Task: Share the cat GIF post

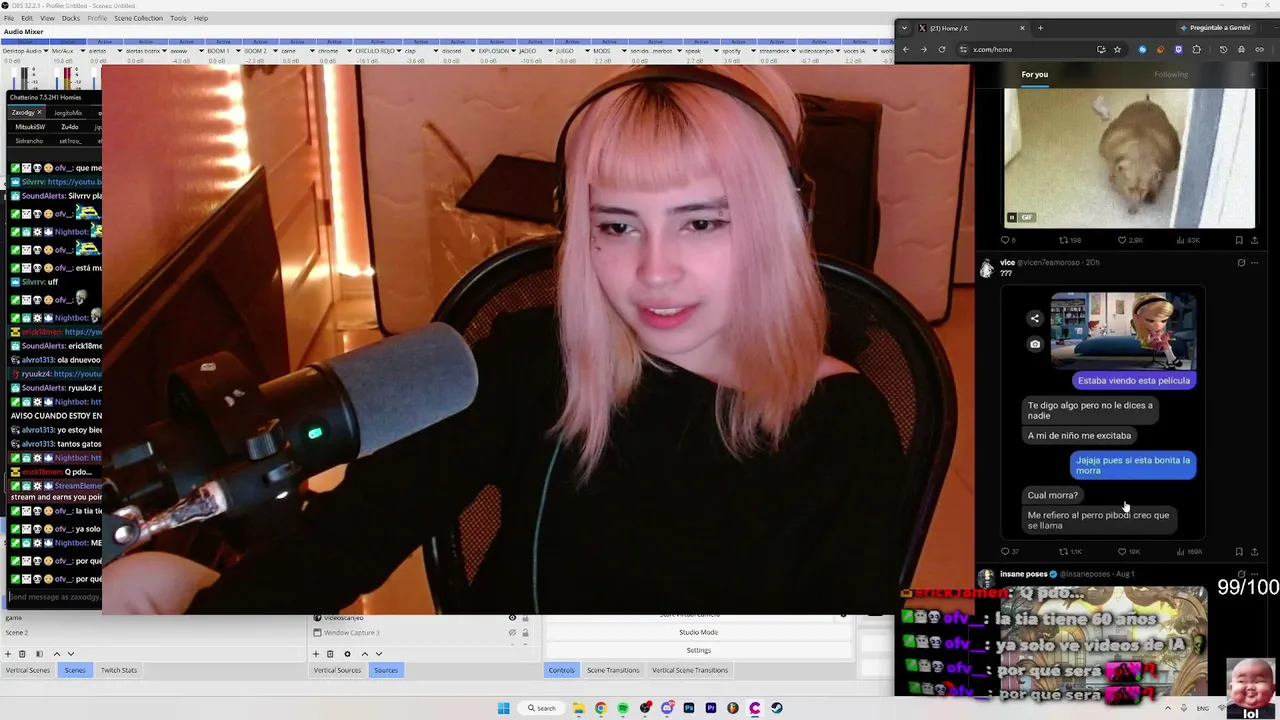Action: tap(1254, 240)
